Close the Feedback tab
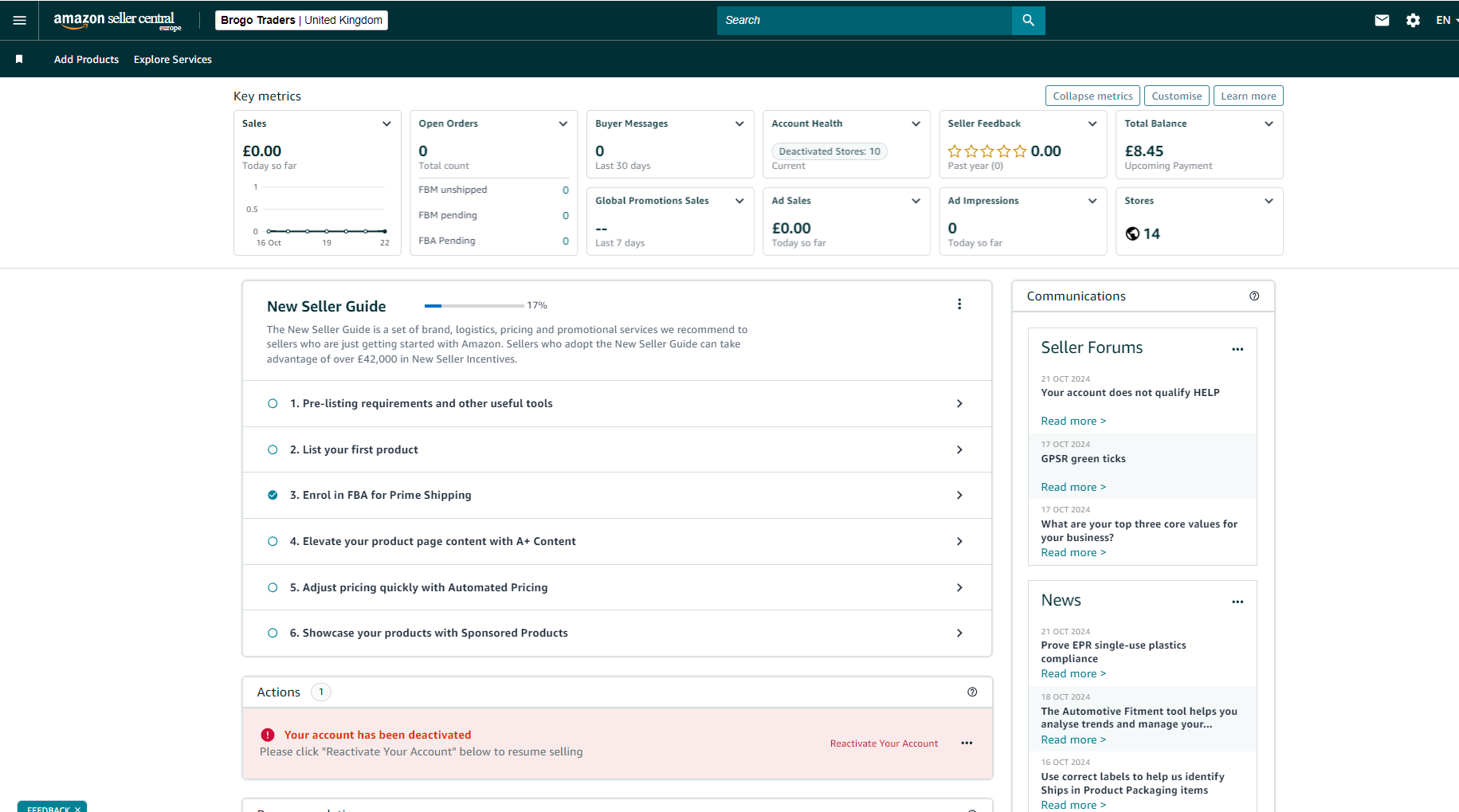 (x=77, y=809)
